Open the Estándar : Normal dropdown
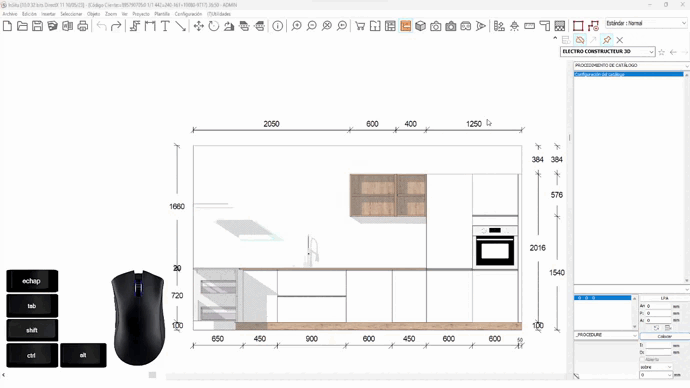 click(646, 23)
